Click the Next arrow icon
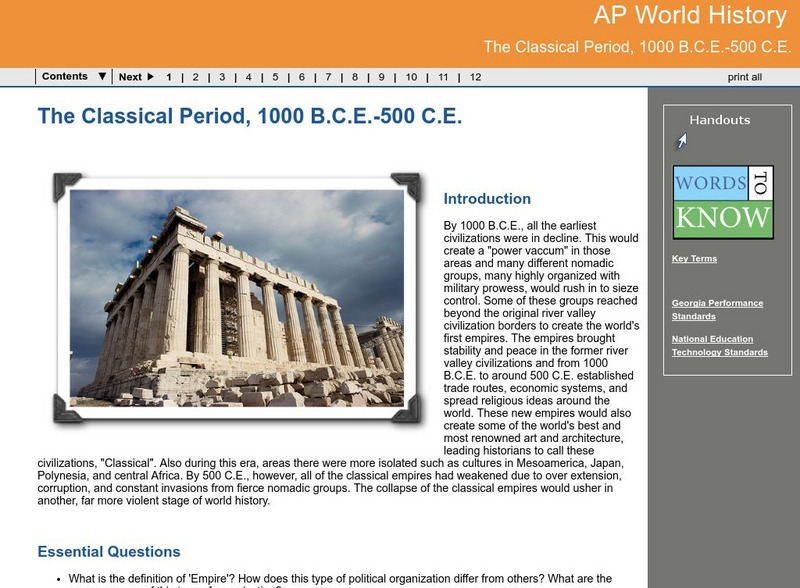Screen dimensions: 800x588 151,77
